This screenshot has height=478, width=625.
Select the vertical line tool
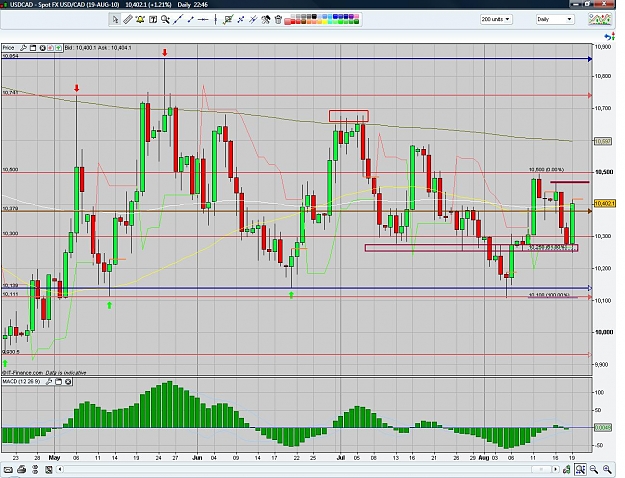pyautogui.click(x=215, y=20)
